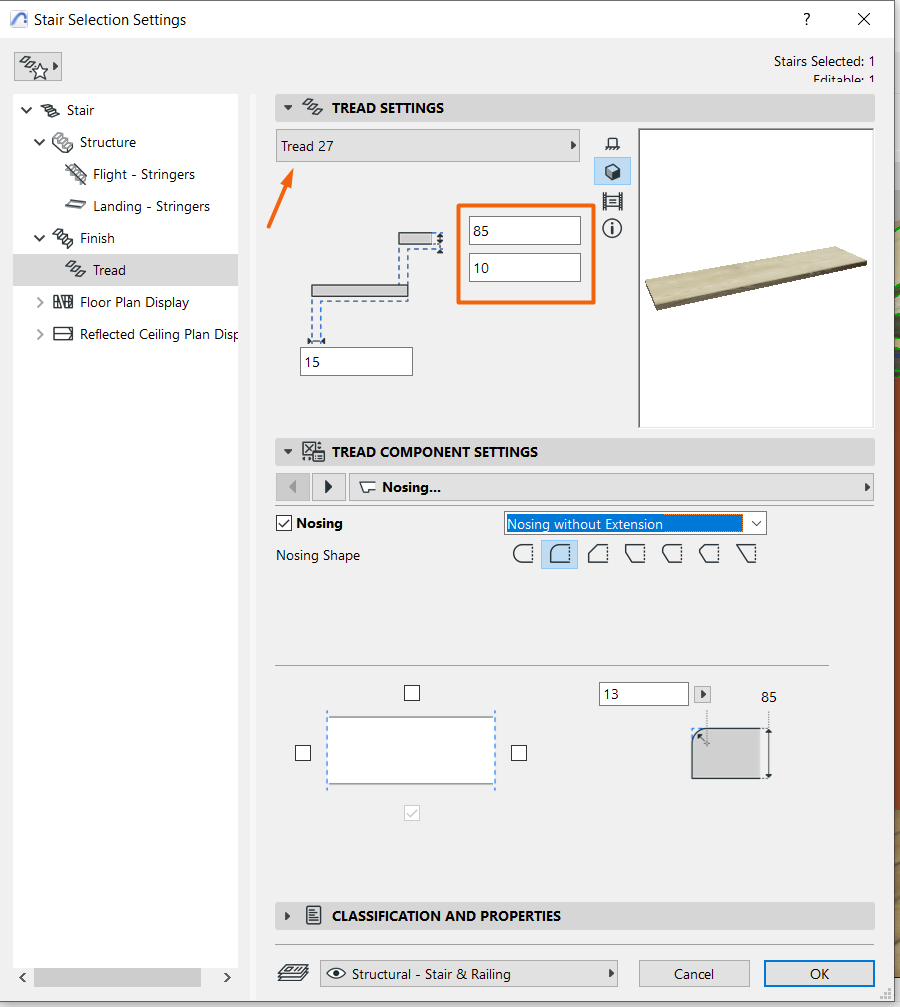Click the Tread Component Settings panel icon
The width and height of the screenshot is (900, 1007).
(313, 451)
